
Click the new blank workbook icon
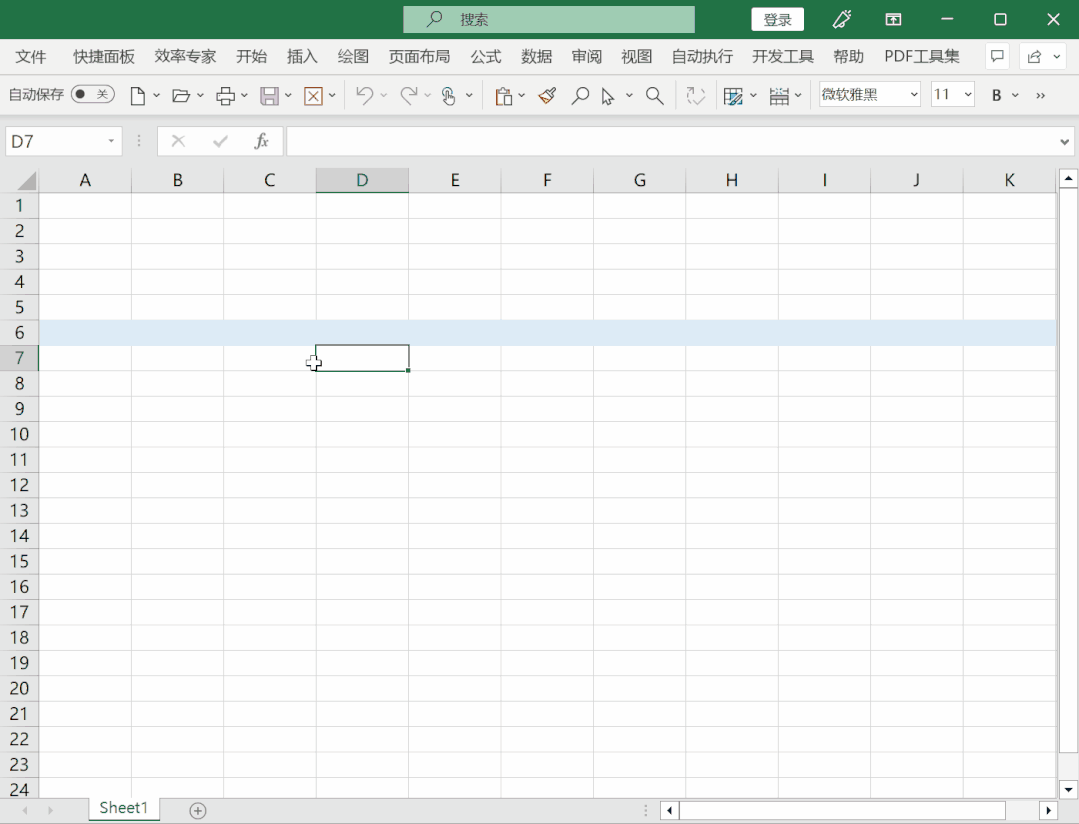[138, 96]
